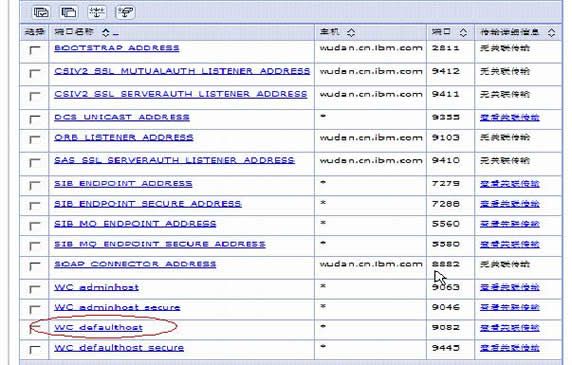Screen dimensions: 572x365
Task: Click the Show Filter View toolbar icon
Action: pos(97,12)
